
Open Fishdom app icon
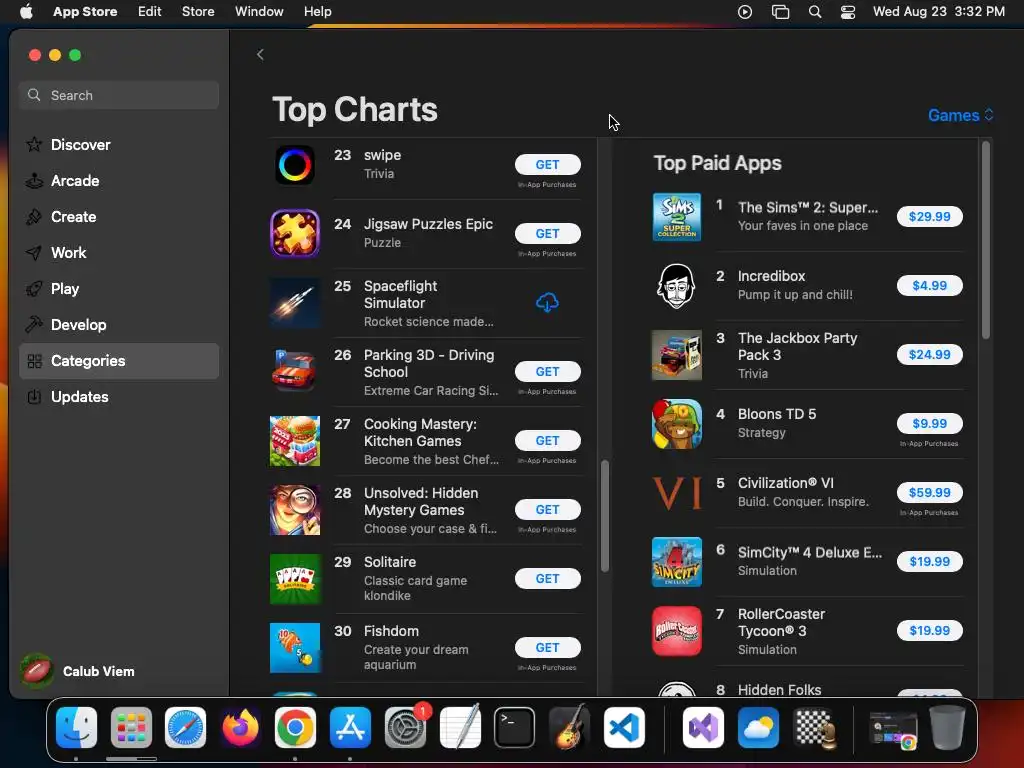coord(295,648)
